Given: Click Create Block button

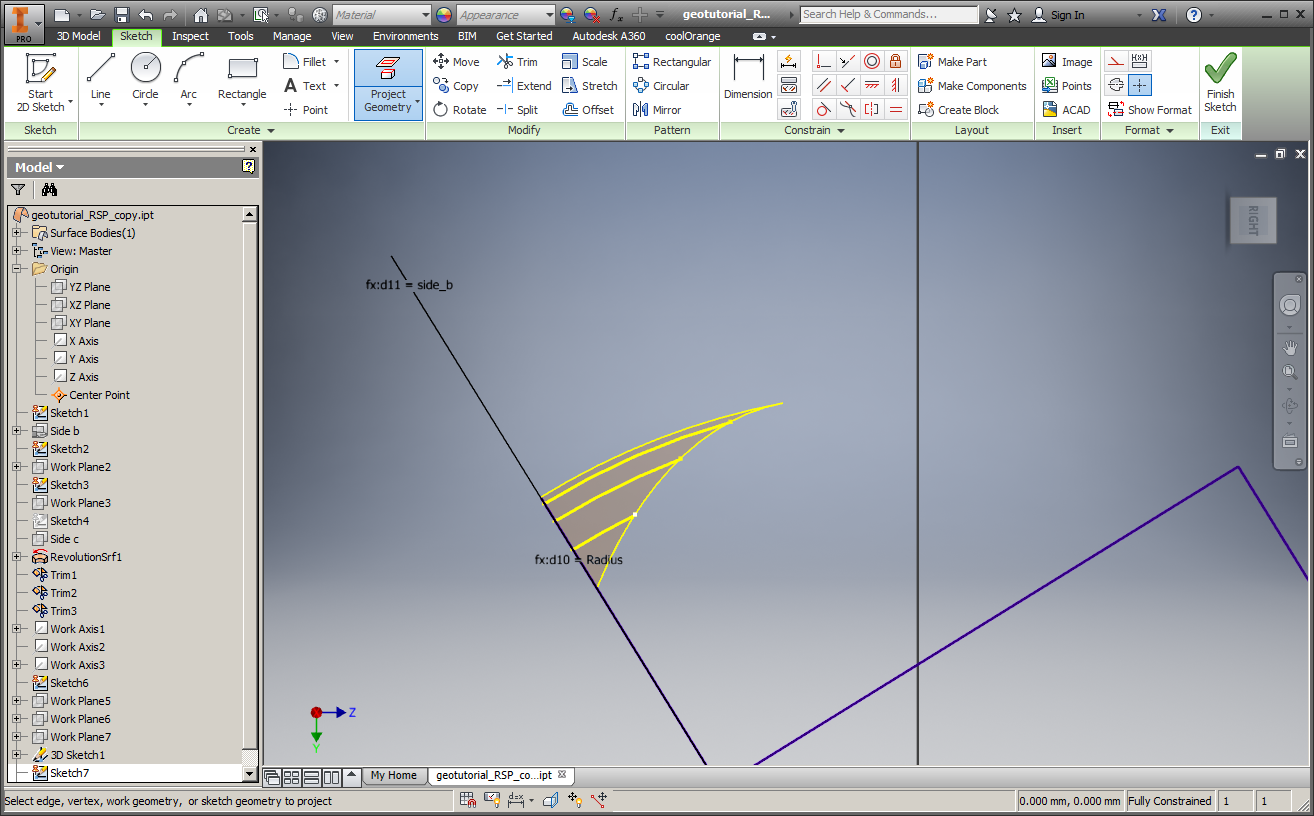Looking at the screenshot, I should 958,110.
